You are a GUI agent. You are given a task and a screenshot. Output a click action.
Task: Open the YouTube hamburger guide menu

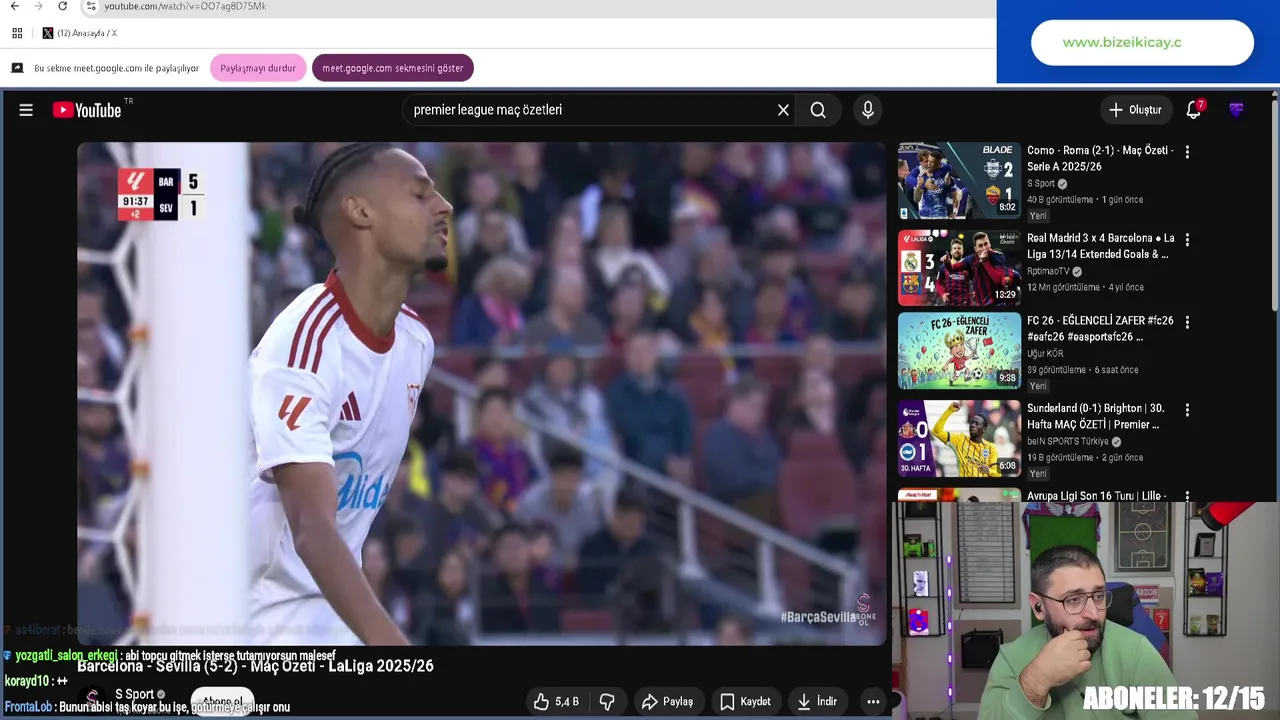pos(26,110)
